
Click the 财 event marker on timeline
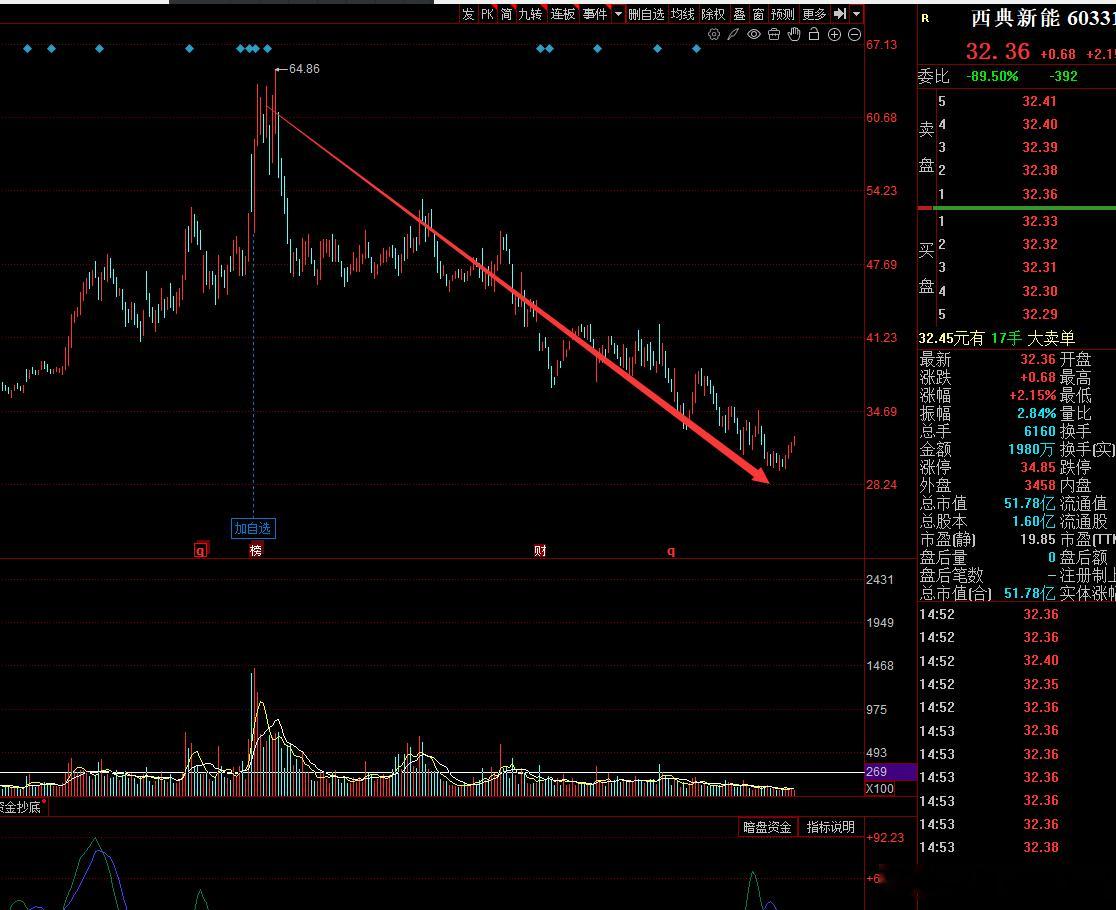pyautogui.click(x=540, y=551)
